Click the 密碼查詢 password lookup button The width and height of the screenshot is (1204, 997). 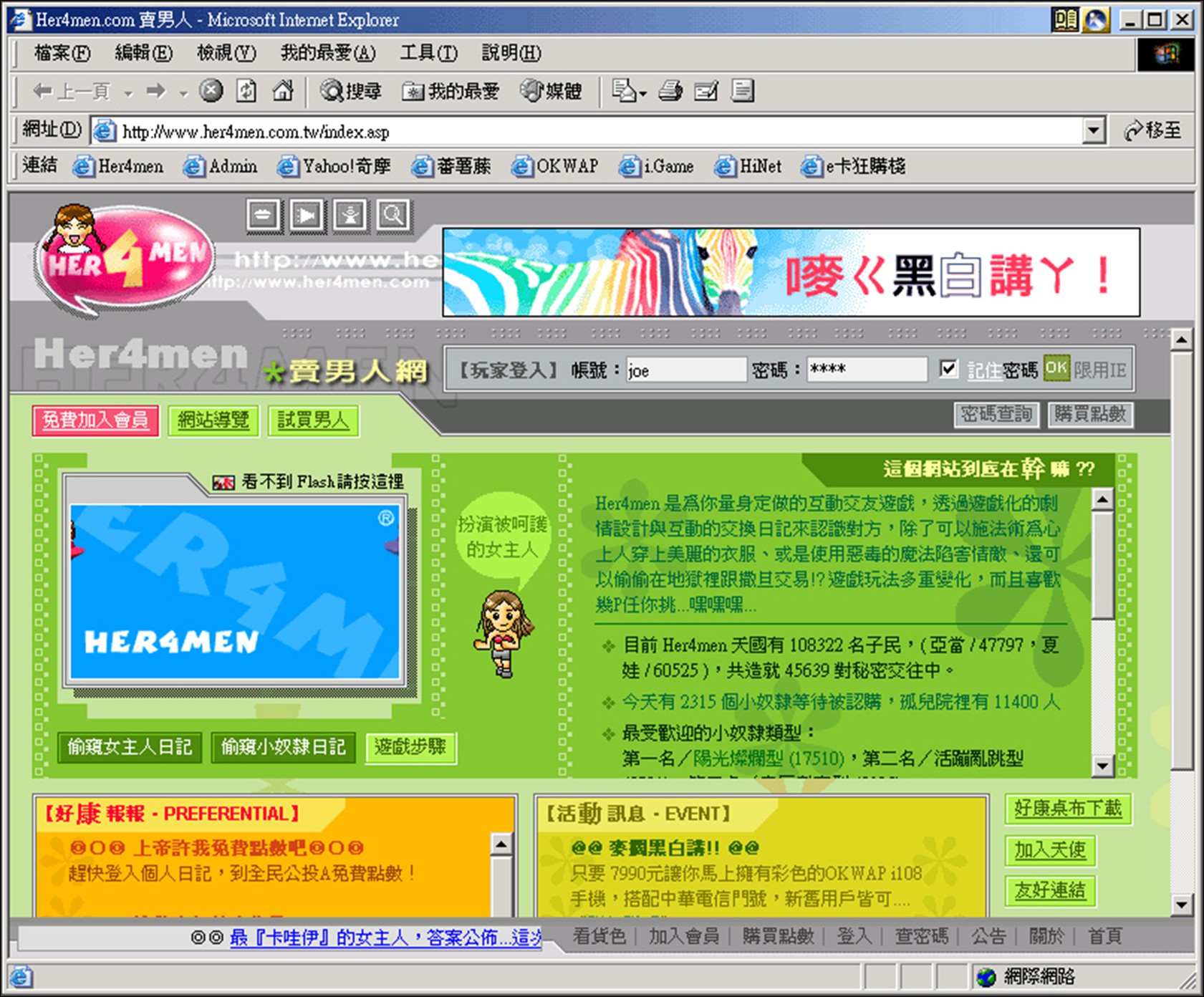point(996,414)
